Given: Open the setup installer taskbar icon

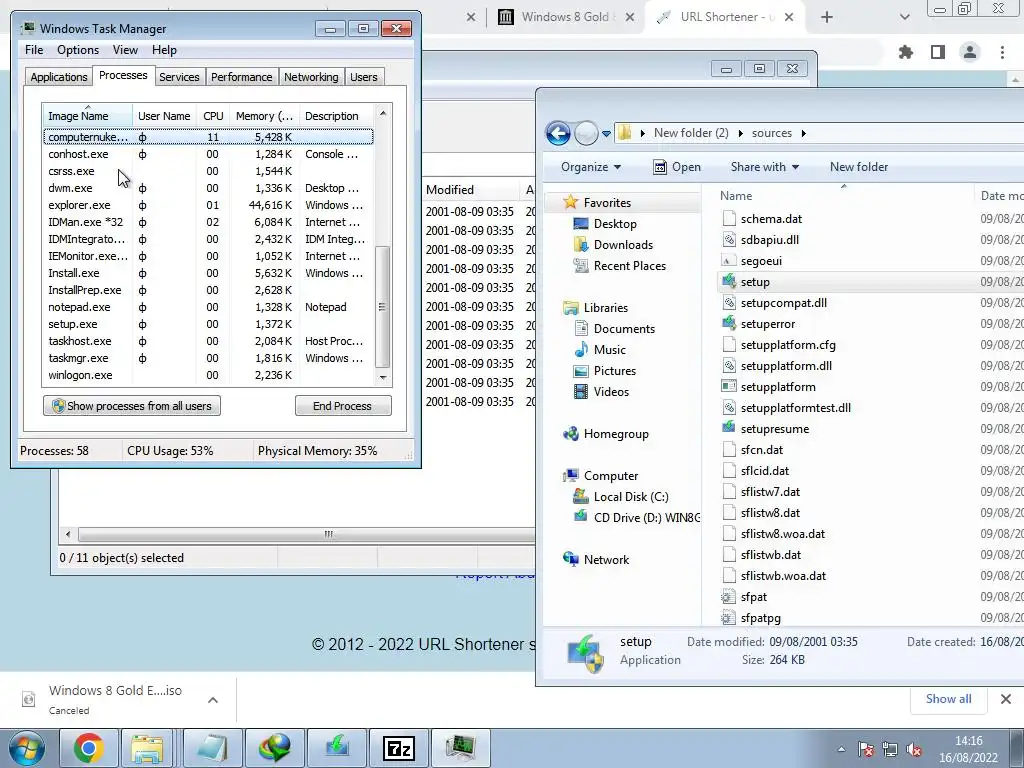Looking at the screenshot, I should 336,748.
